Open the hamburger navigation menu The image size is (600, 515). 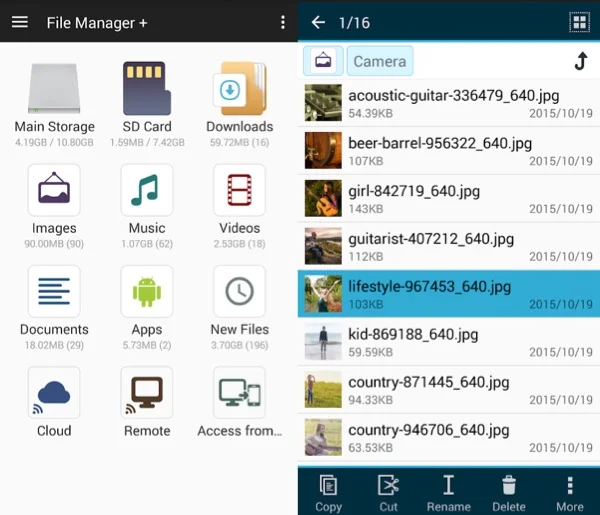point(20,22)
